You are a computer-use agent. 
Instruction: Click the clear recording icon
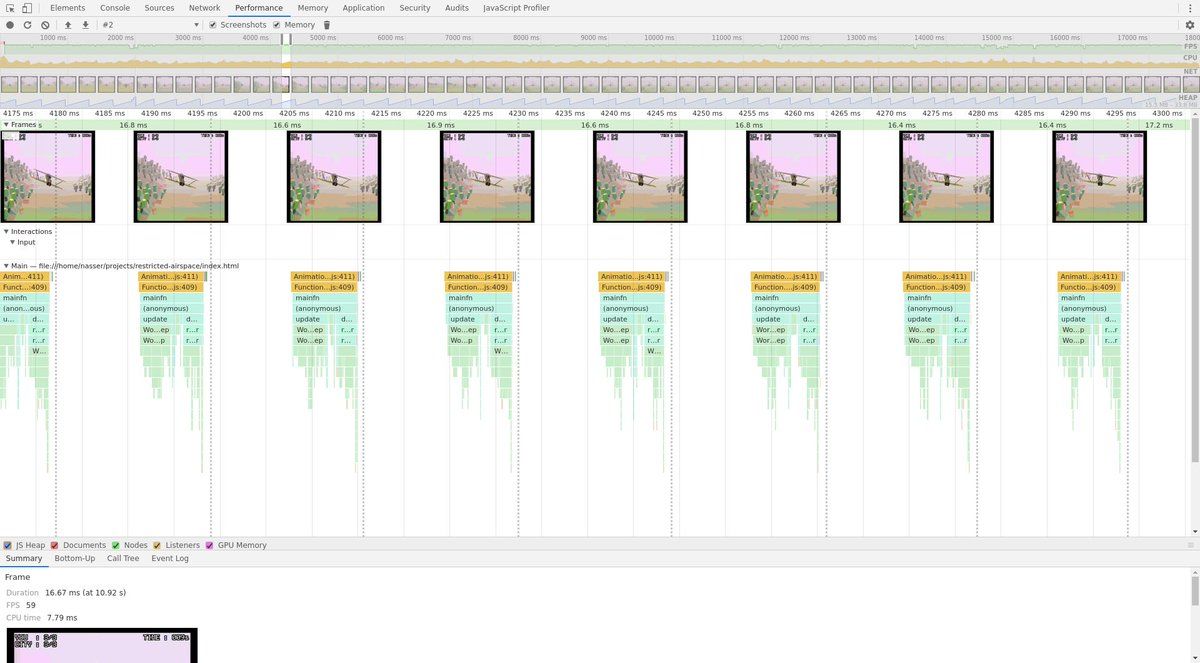(45, 25)
